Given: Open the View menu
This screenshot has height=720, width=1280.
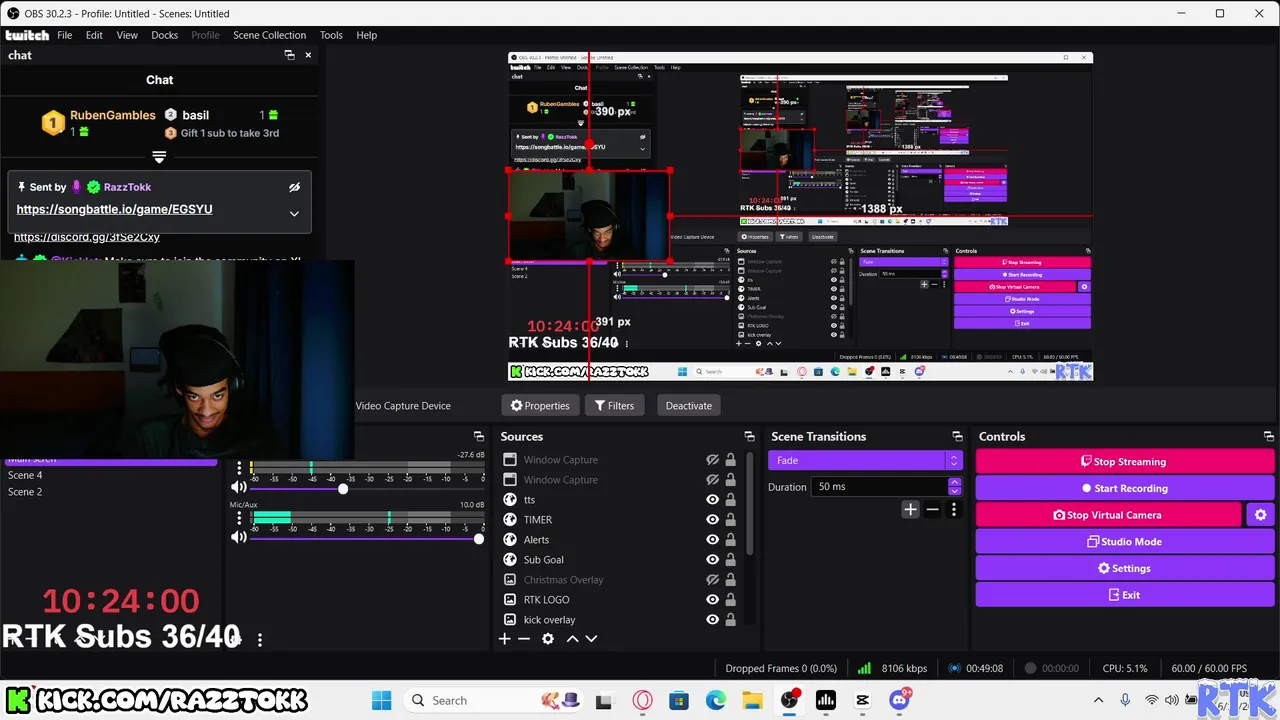Looking at the screenshot, I should tap(127, 35).
